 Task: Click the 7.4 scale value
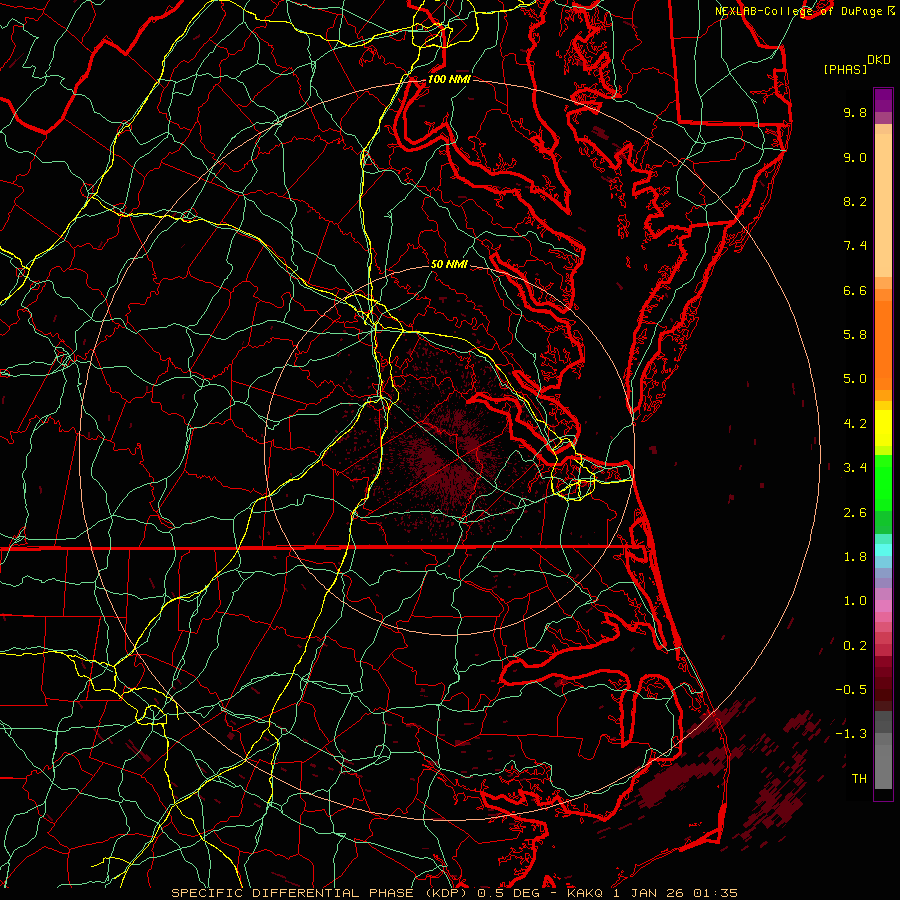(855, 246)
